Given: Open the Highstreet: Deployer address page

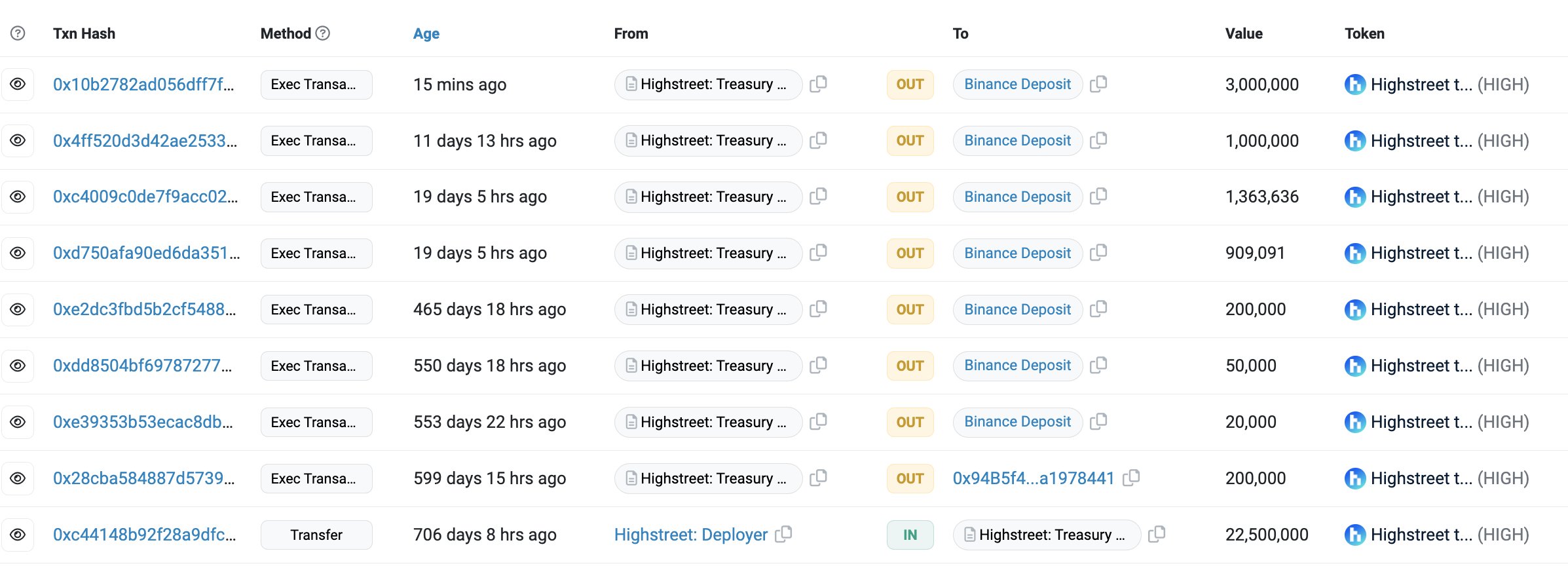Looking at the screenshot, I should [x=690, y=535].
